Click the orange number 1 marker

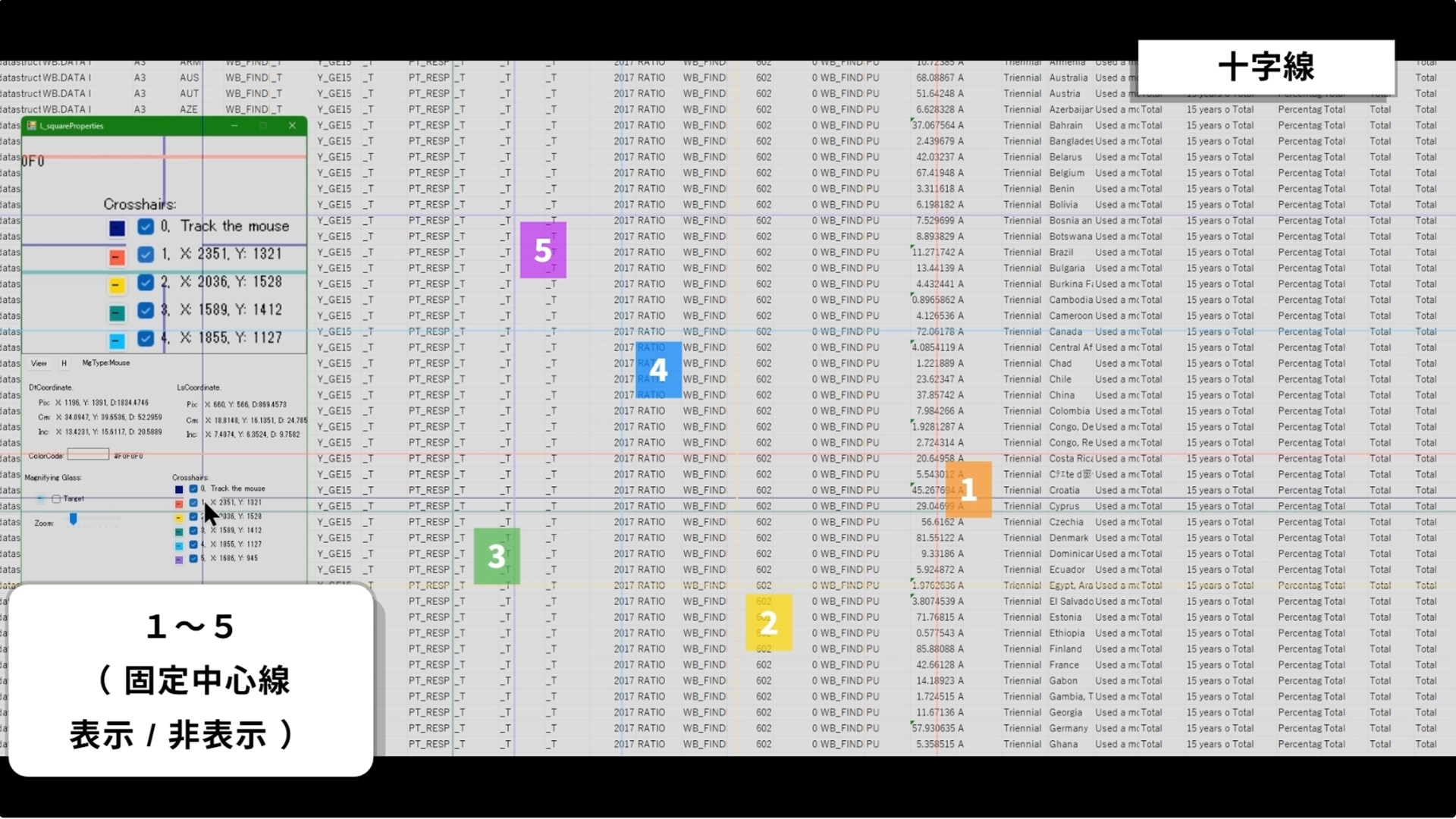968,490
